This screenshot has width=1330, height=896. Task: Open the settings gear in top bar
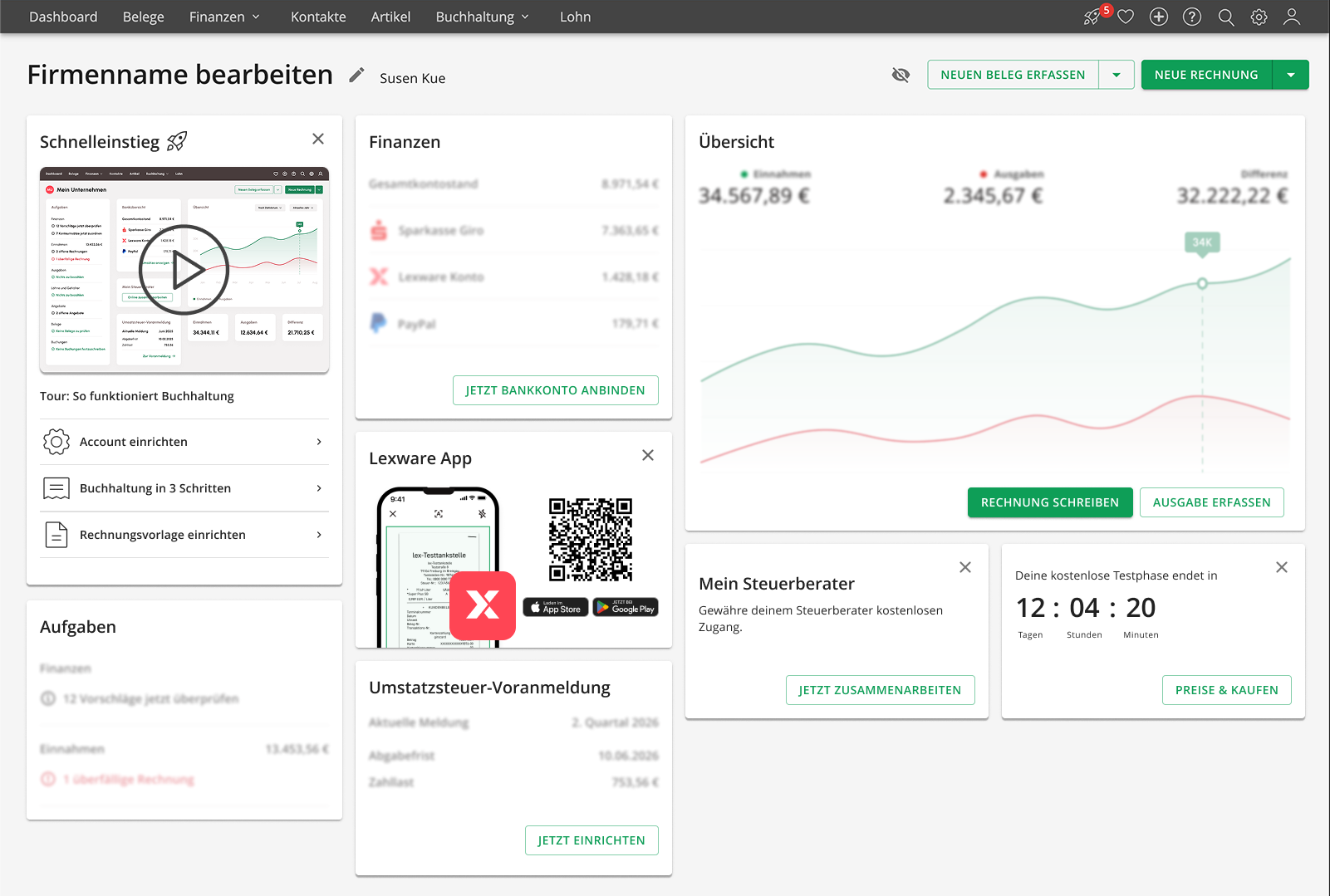tap(1259, 17)
